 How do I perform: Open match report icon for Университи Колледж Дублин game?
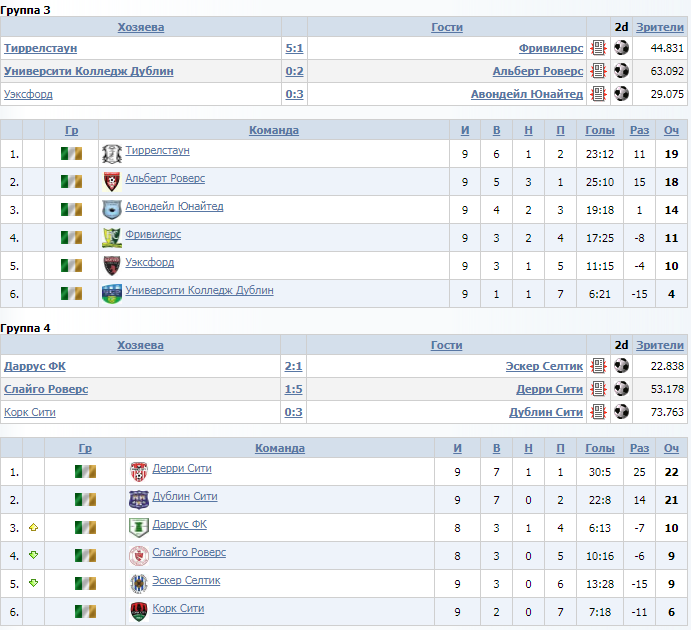(x=598, y=70)
